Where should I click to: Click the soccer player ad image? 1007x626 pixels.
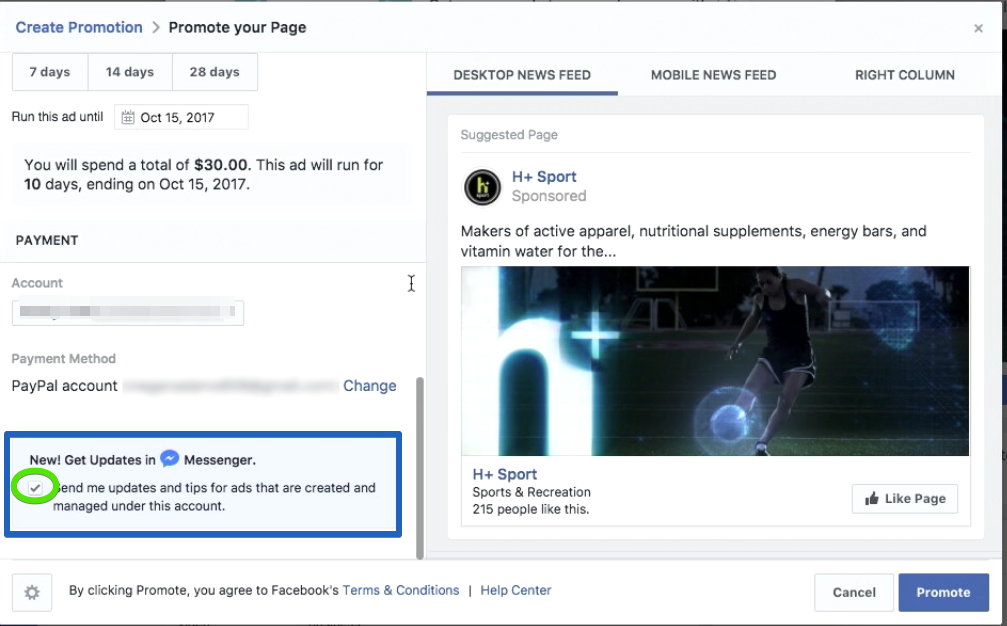tap(715, 361)
